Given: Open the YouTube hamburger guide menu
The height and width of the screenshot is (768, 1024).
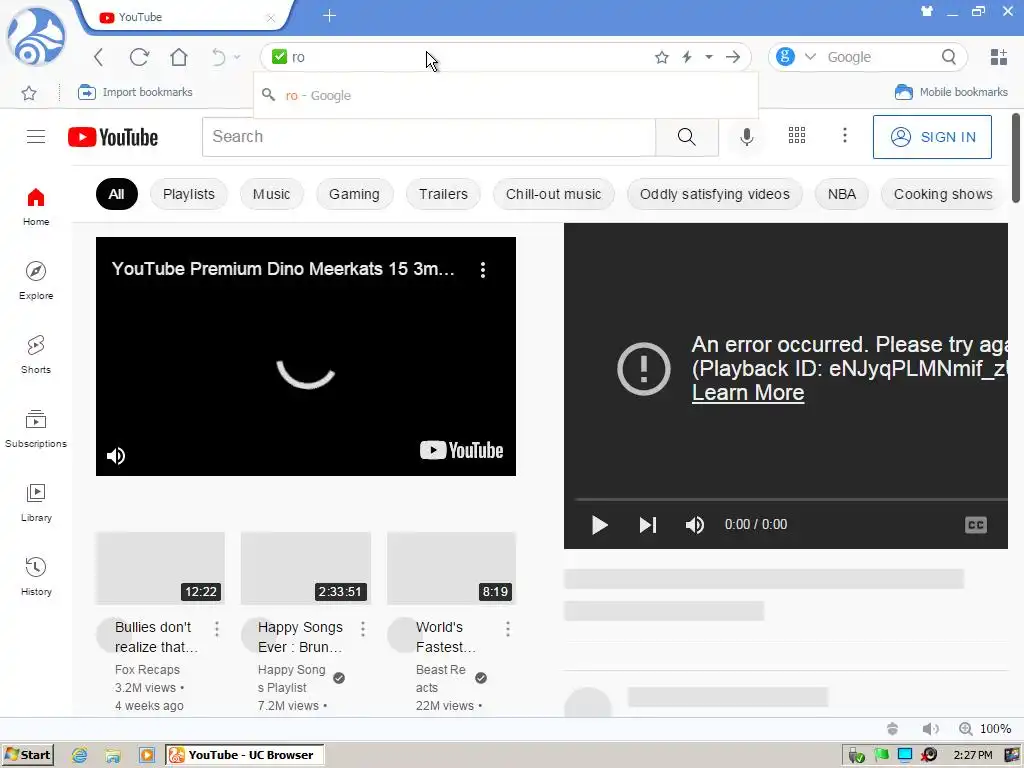Looking at the screenshot, I should (x=36, y=136).
